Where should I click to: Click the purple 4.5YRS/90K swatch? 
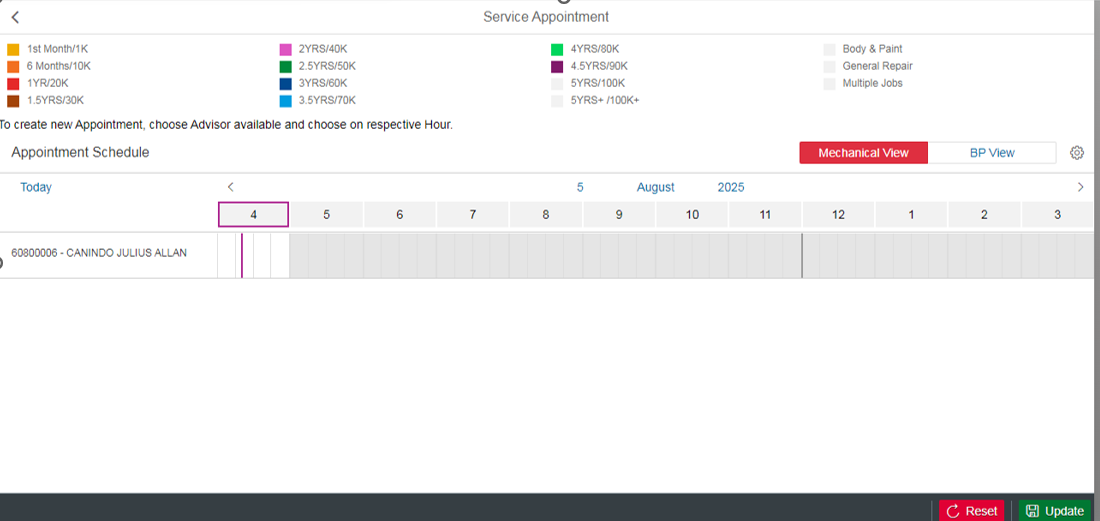click(557, 67)
